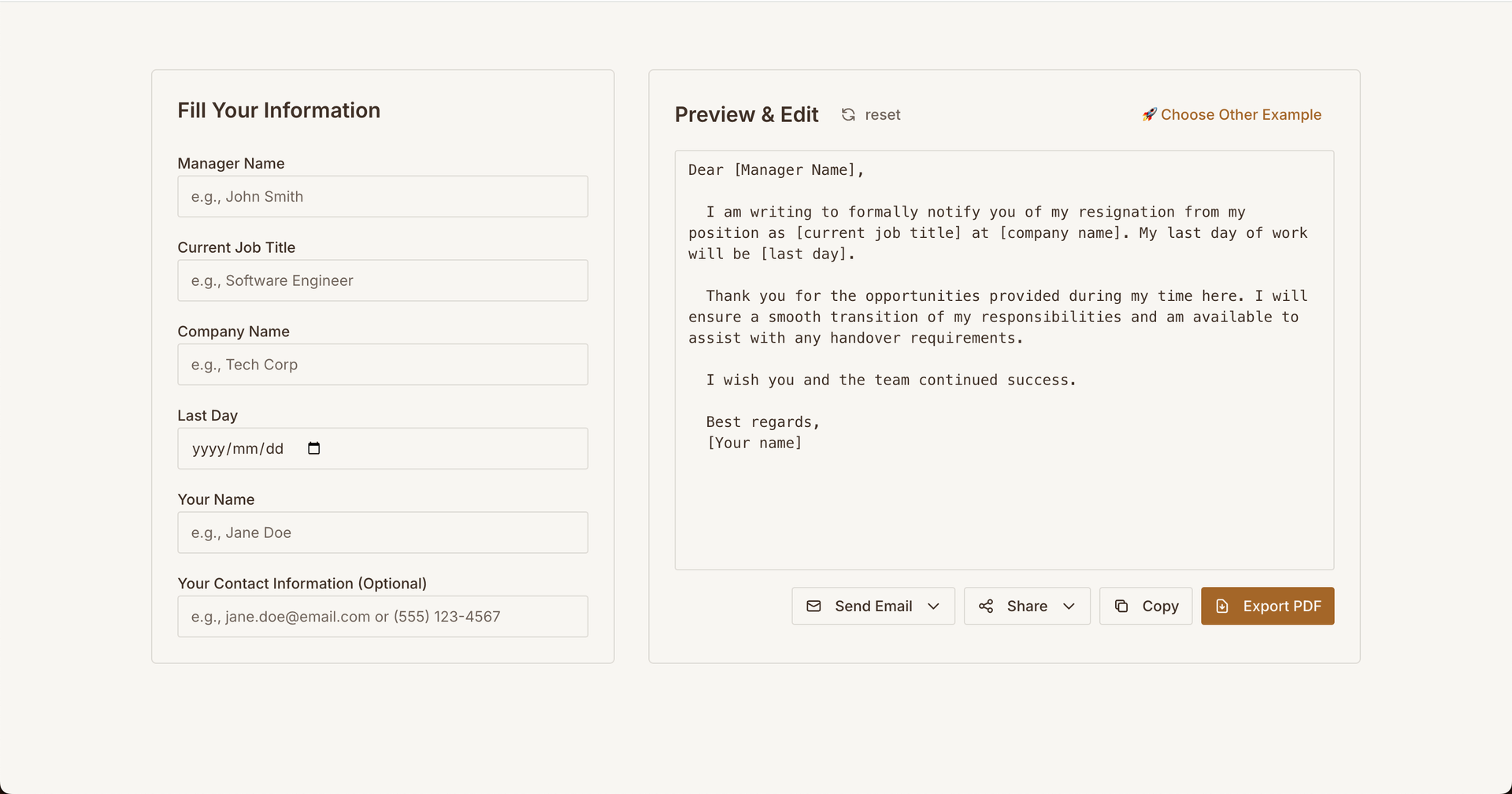The width and height of the screenshot is (1512, 794).
Task: Open the Choose Other Example link
Action: point(1240,115)
